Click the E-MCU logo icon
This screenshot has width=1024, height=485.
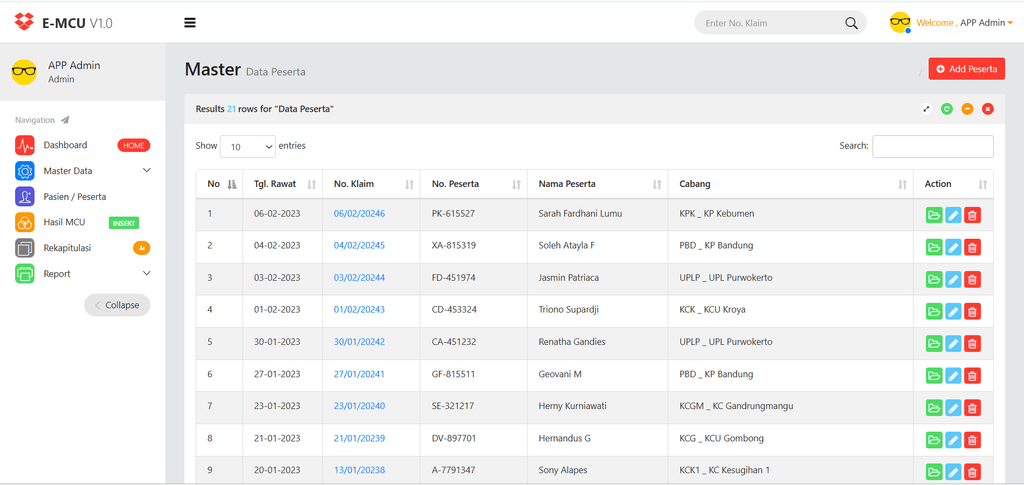click(x=24, y=22)
